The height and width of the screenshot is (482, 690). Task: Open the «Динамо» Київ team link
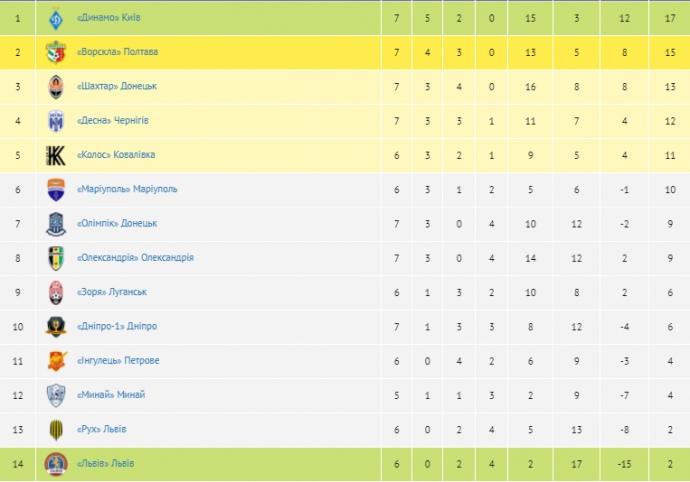(110, 17)
